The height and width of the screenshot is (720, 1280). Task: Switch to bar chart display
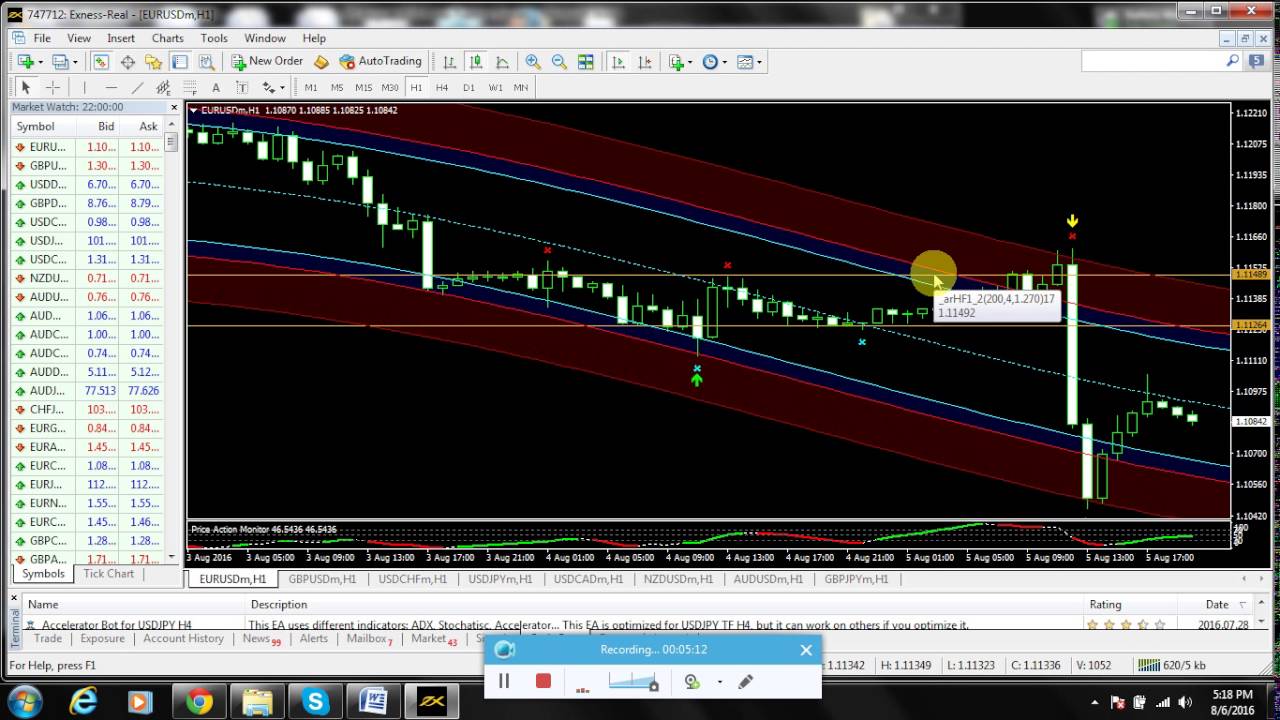(x=450, y=62)
